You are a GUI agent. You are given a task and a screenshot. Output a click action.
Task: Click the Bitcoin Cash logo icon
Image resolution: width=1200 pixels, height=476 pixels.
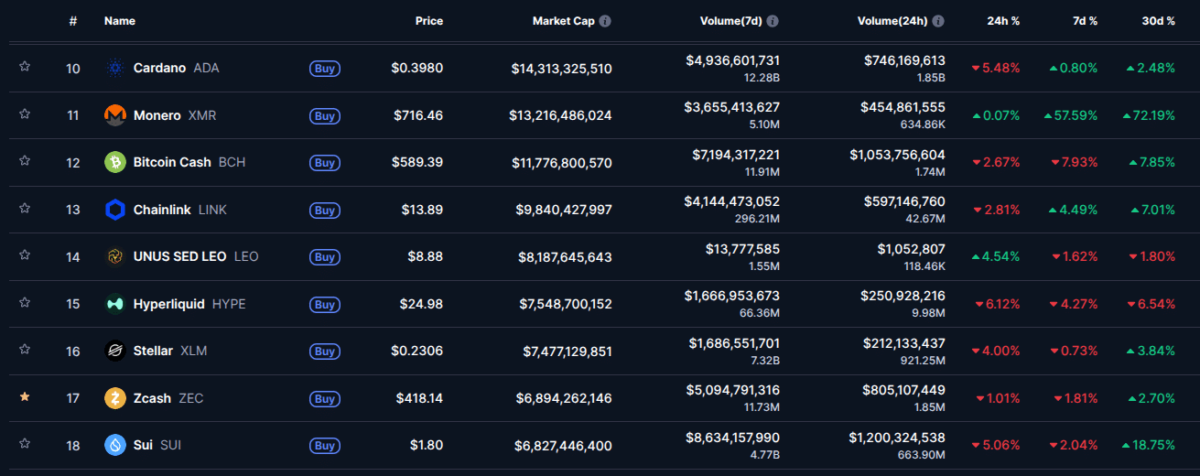coord(115,162)
